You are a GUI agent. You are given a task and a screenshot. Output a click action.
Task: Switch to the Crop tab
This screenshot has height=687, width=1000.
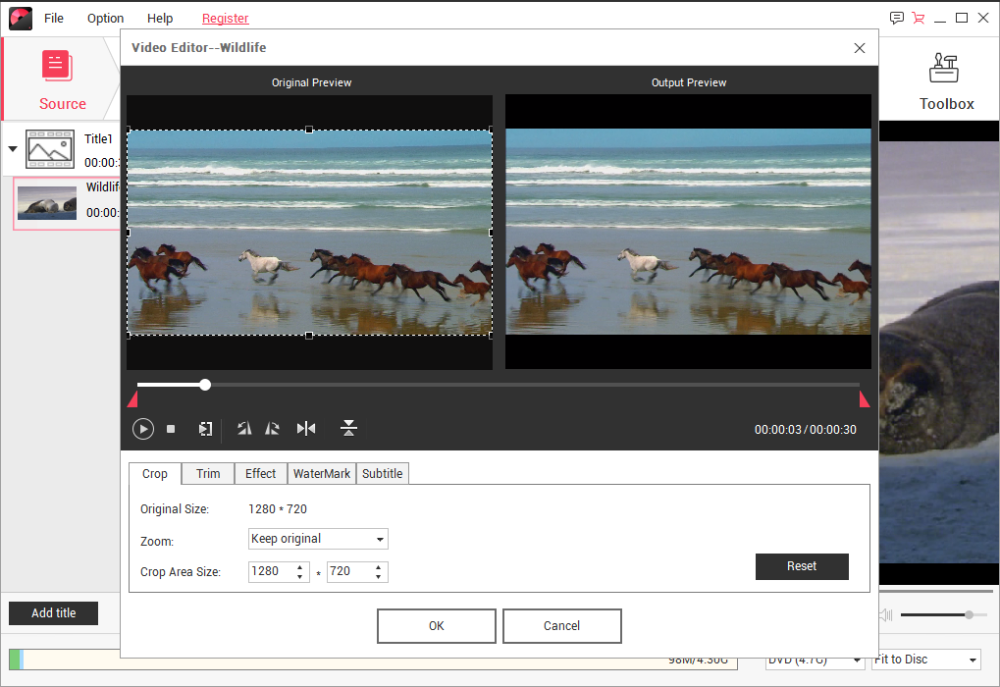[155, 474]
